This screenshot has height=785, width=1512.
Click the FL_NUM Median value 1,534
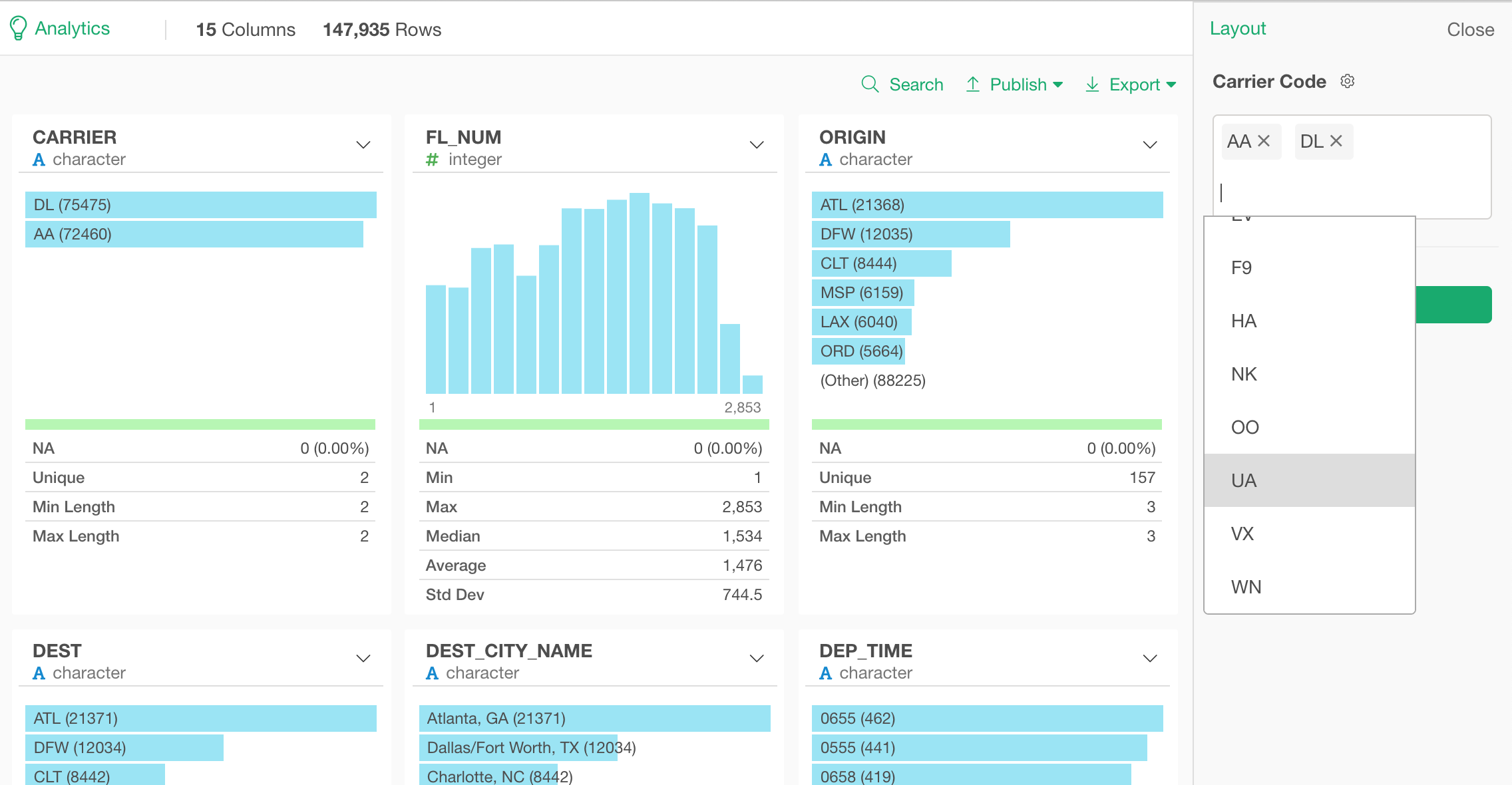point(743,536)
